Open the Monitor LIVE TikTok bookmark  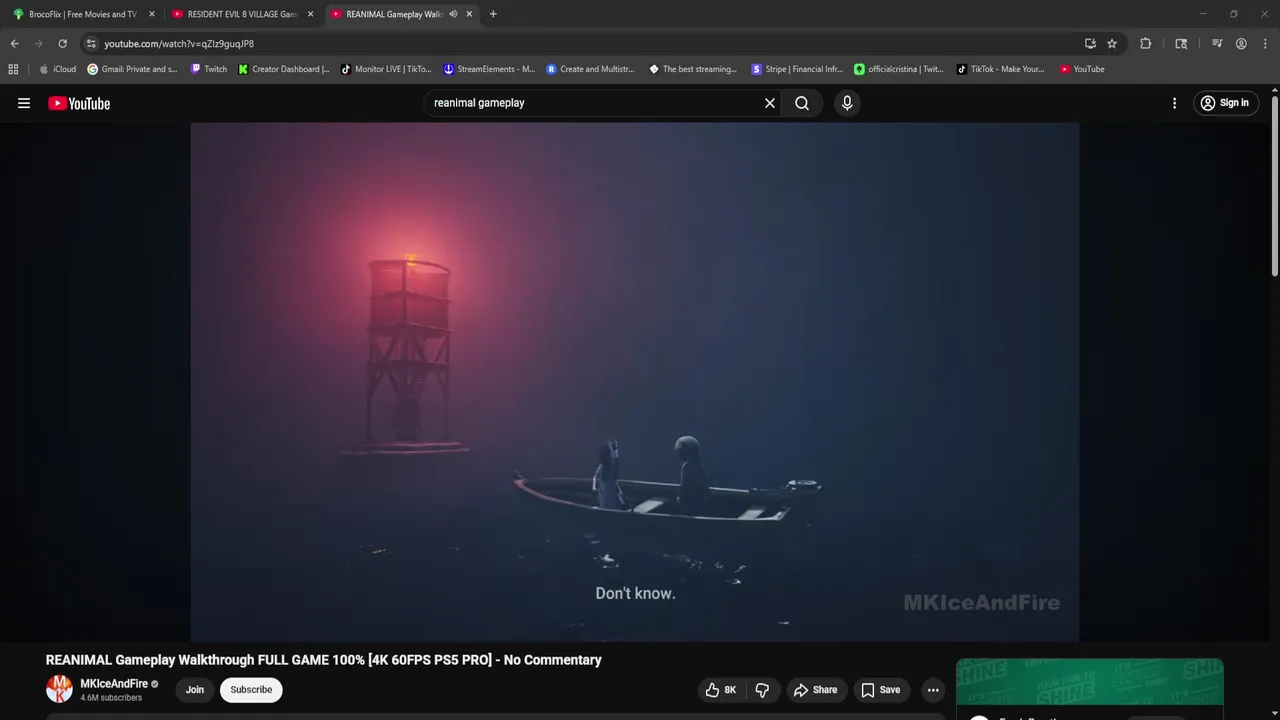(386, 69)
